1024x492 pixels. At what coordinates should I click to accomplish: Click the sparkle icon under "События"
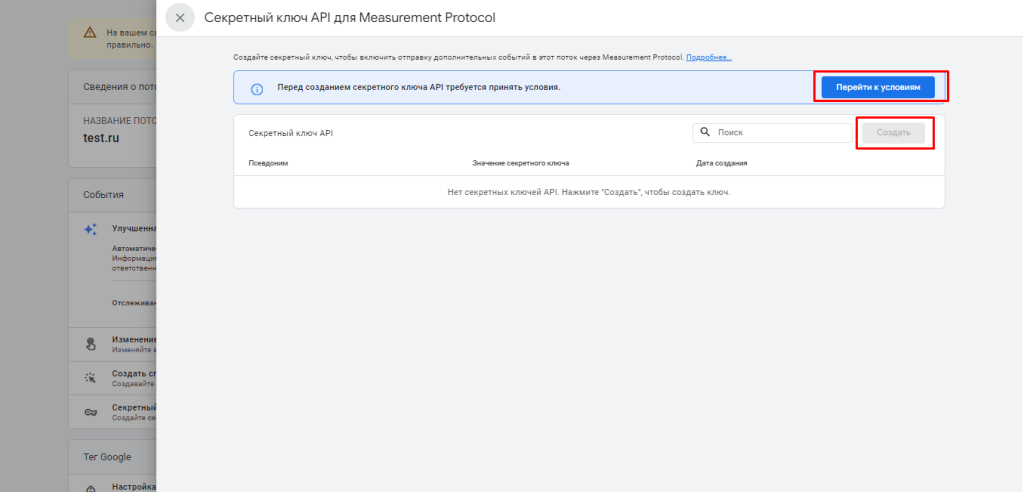[x=90, y=229]
